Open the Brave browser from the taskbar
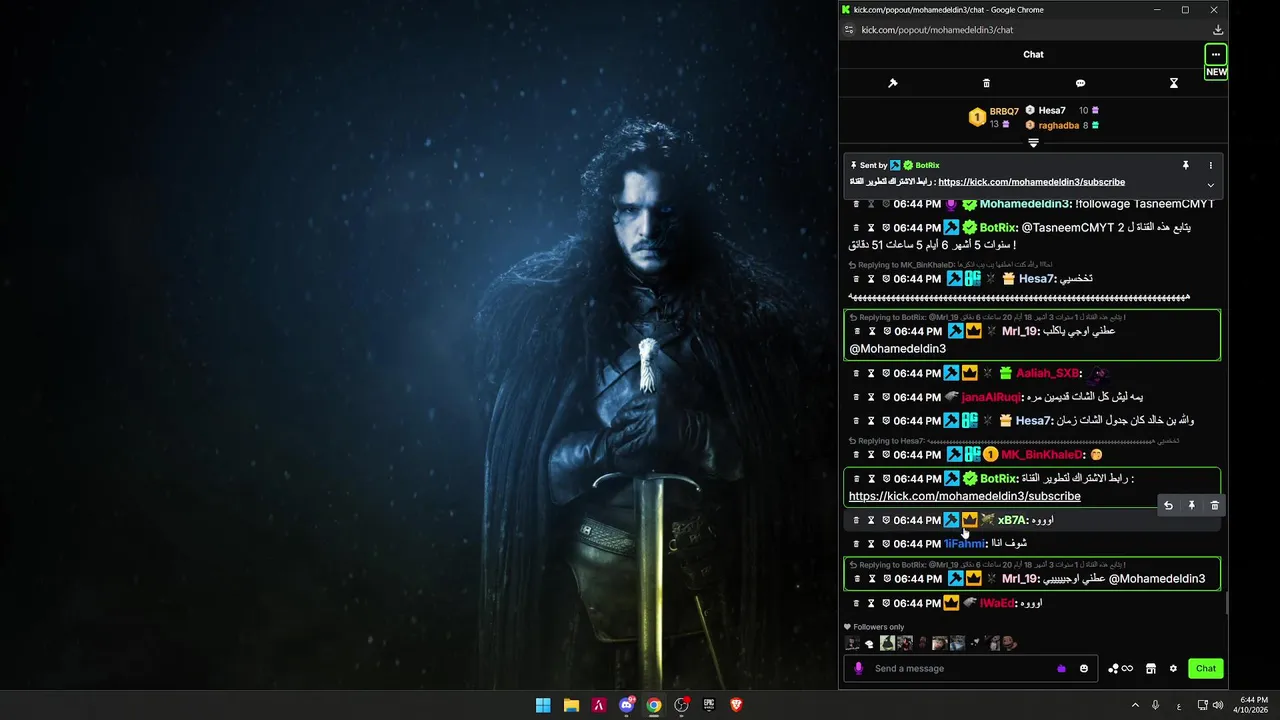The width and height of the screenshot is (1280, 720). pos(737,705)
